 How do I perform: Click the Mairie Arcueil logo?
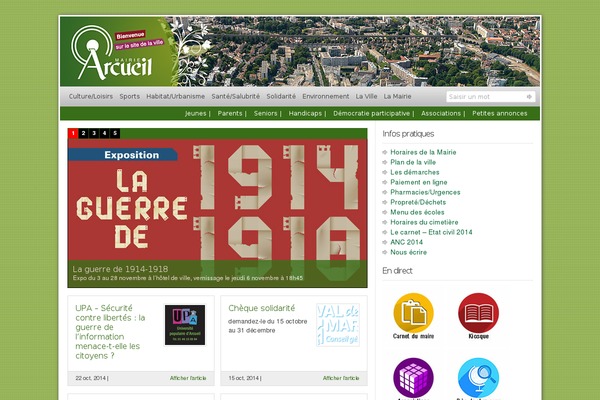(x=112, y=54)
